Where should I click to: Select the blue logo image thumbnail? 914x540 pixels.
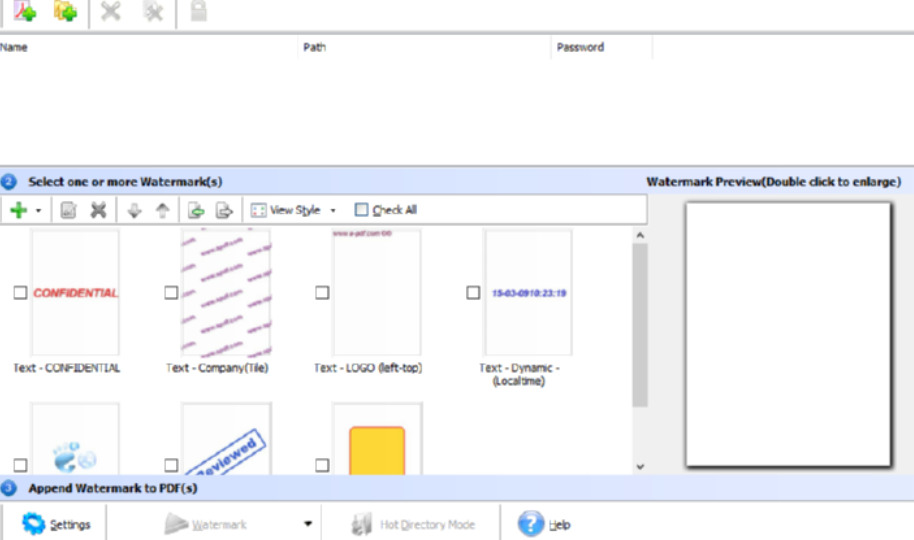[75, 439]
